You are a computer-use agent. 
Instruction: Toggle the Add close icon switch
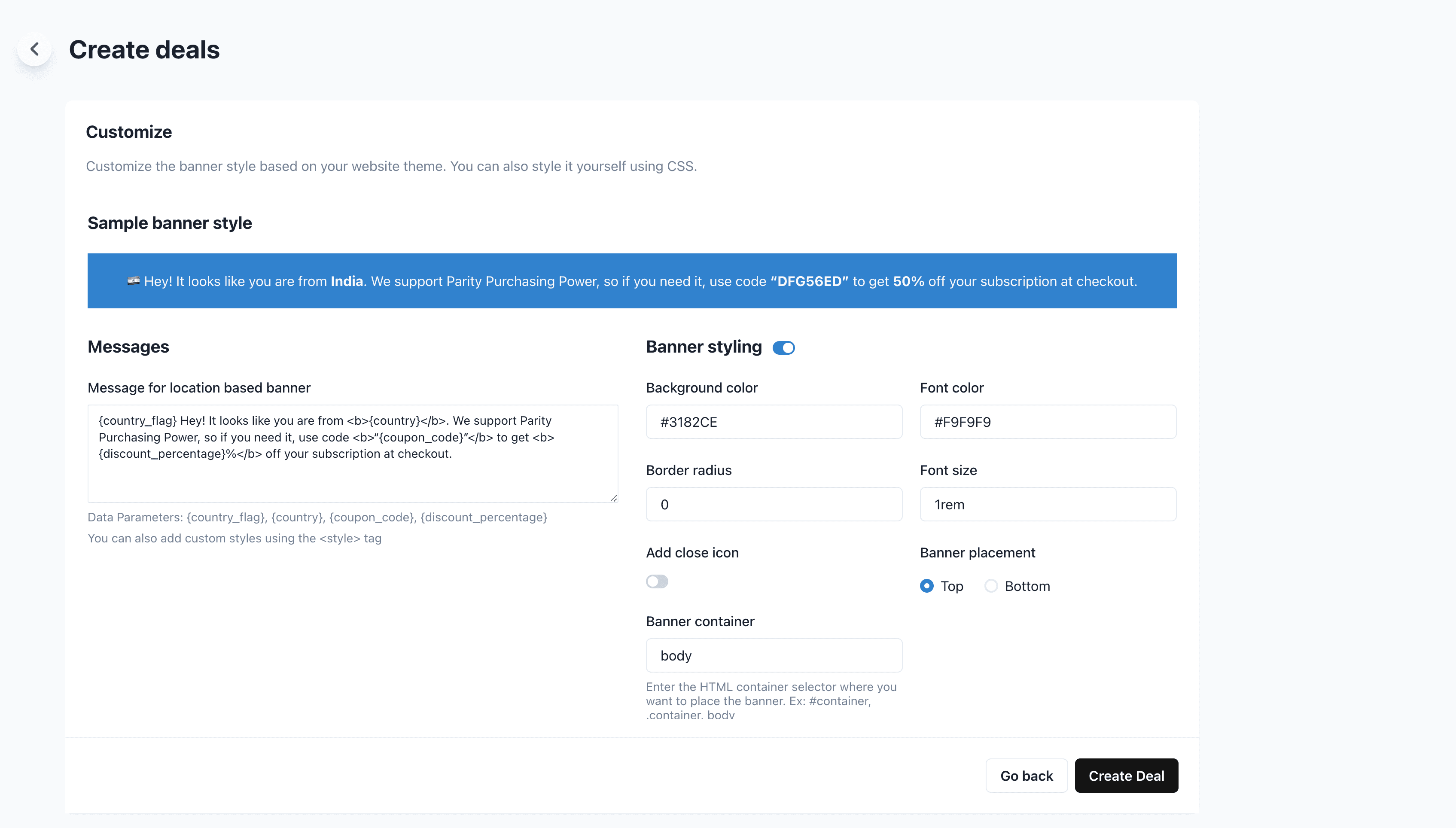pyautogui.click(x=657, y=582)
